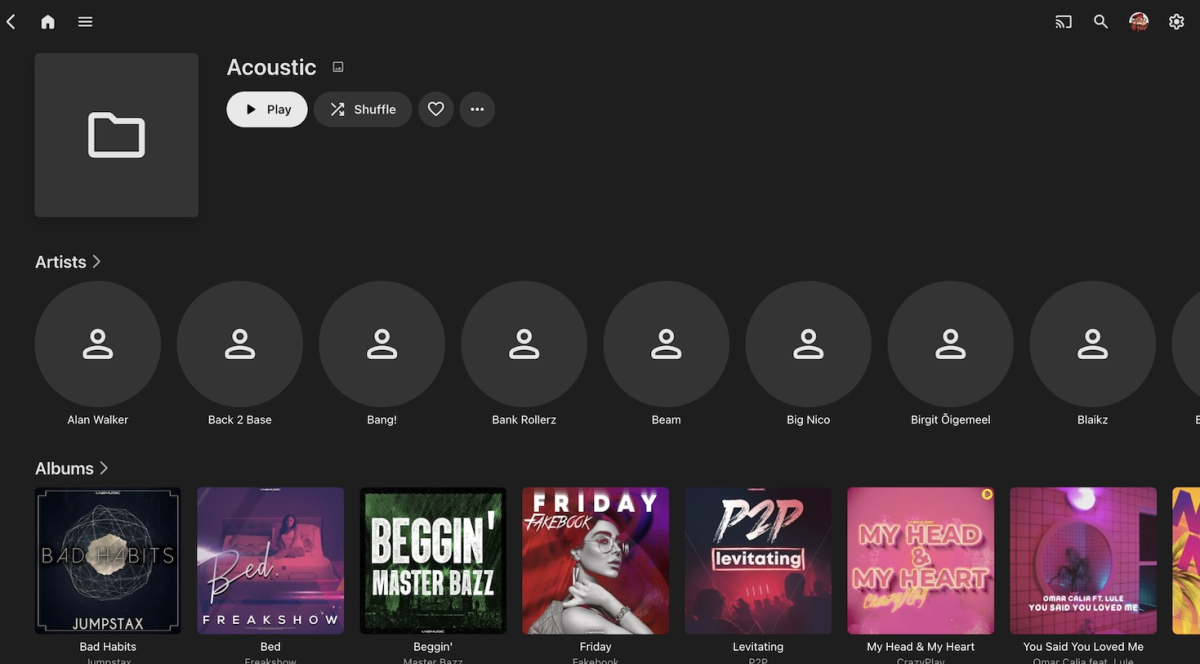
Task: Open the search magnifier icon
Action: click(1100, 21)
